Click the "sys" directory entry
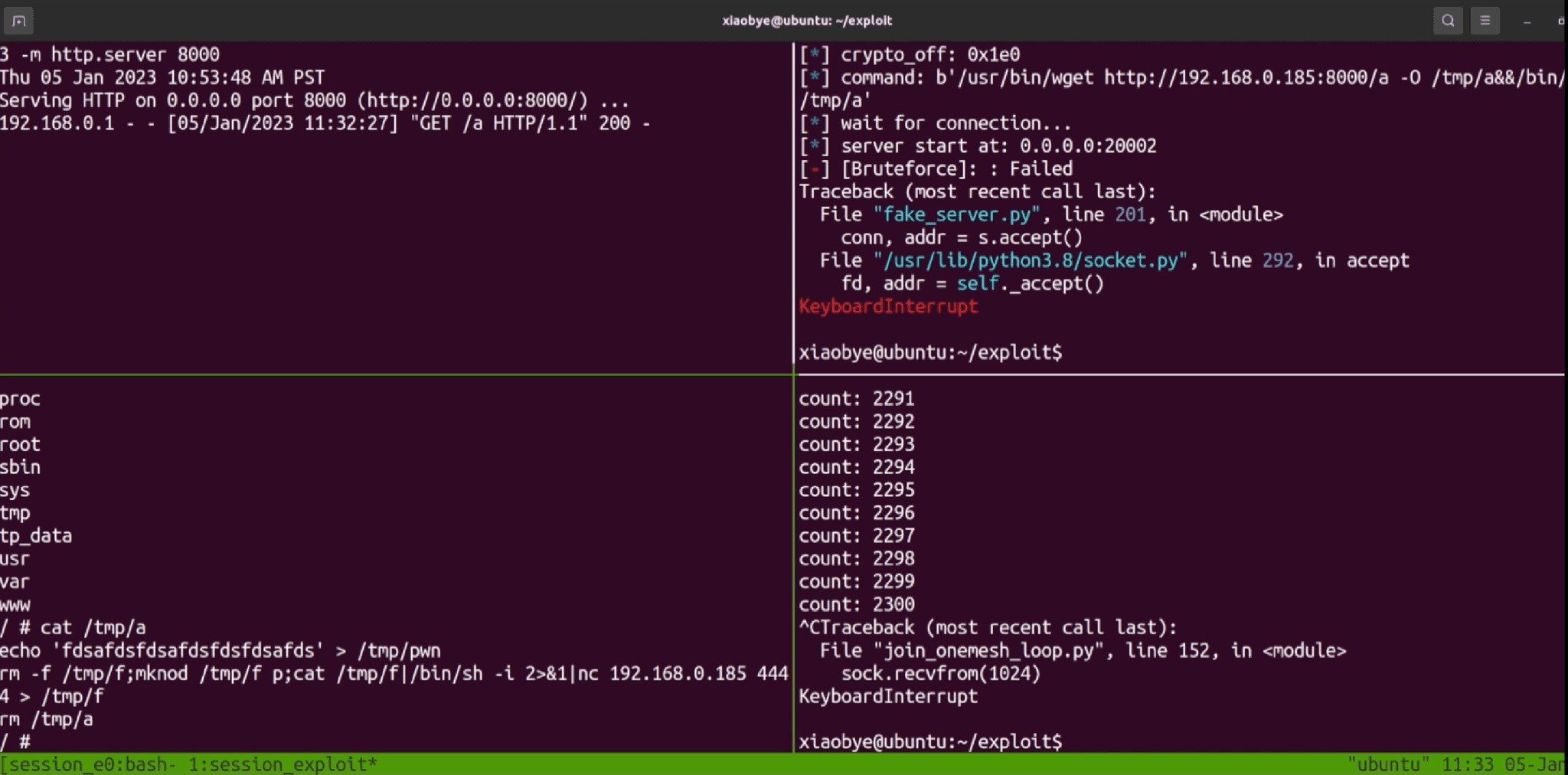Screen dimensions: 1568x775 pos(15,490)
